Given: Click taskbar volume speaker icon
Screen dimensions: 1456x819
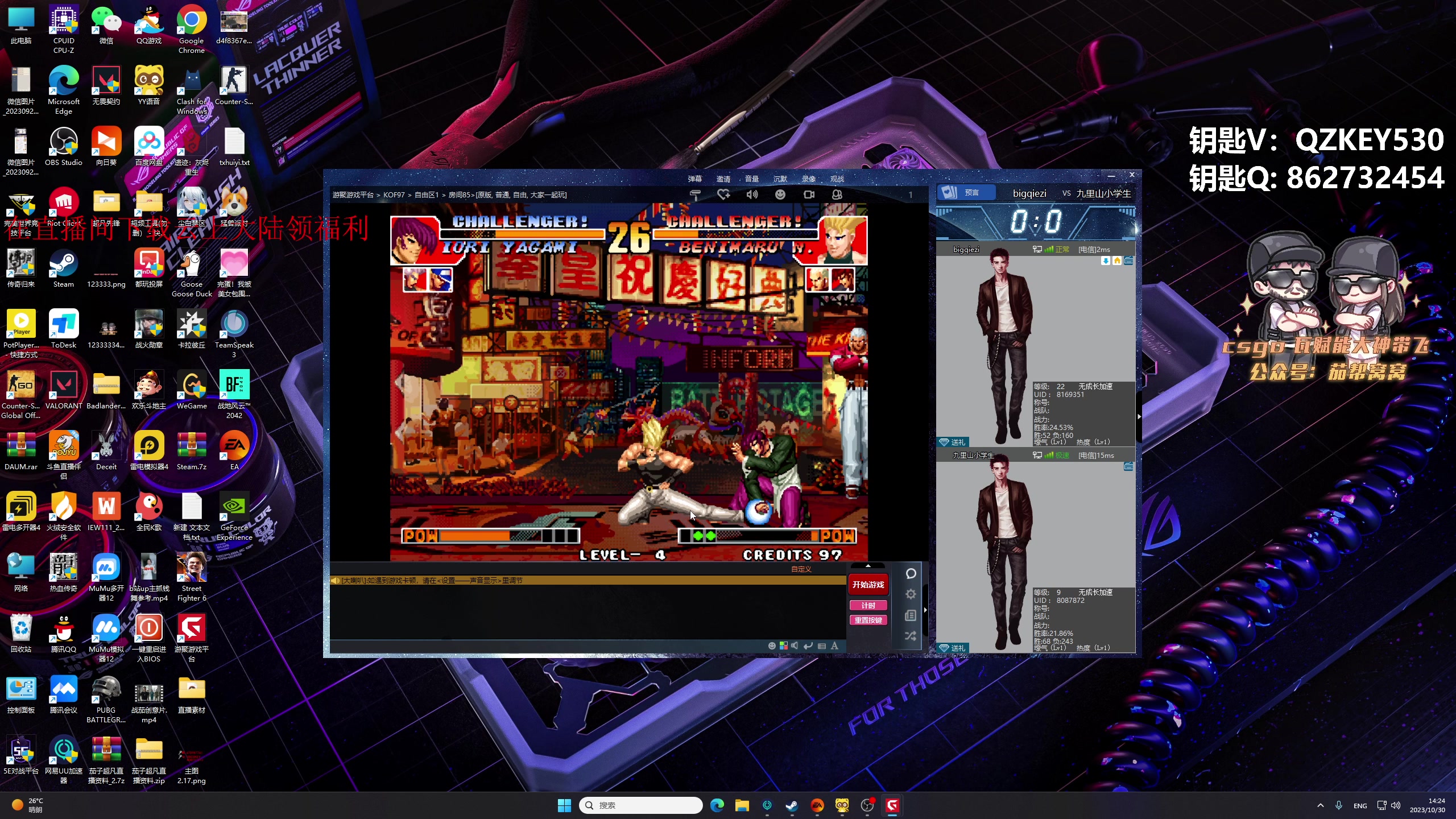Looking at the screenshot, I should pyautogui.click(x=1396, y=805).
